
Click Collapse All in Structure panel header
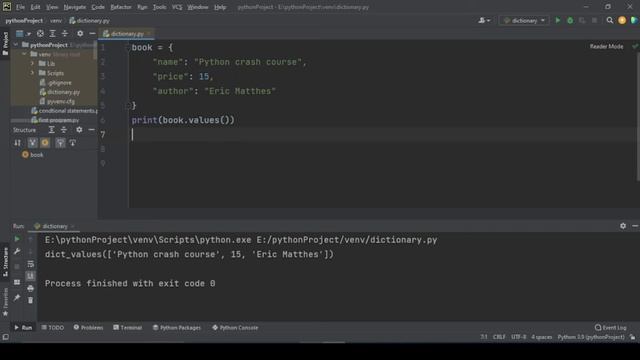[64, 130]
